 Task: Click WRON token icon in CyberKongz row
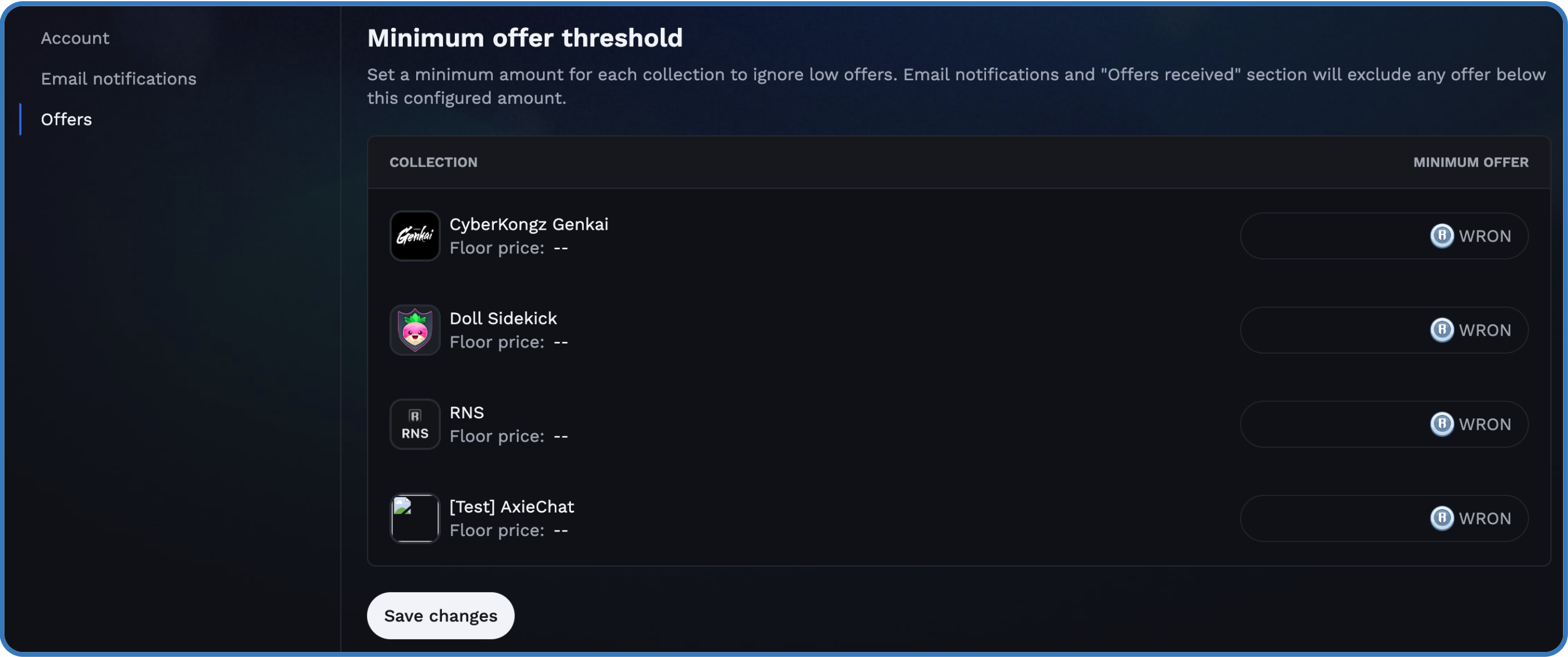point(1441,236)
